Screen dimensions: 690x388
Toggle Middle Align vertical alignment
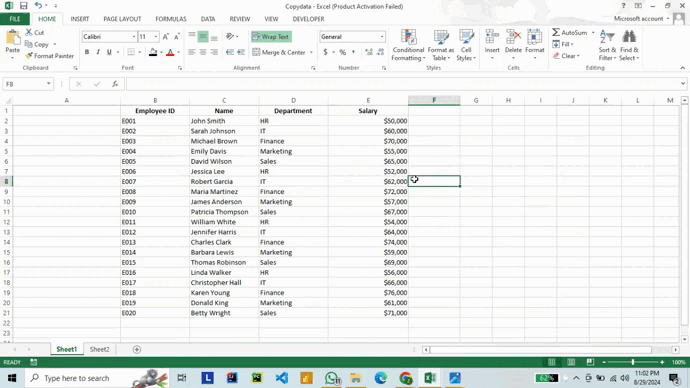click(203, 37)
